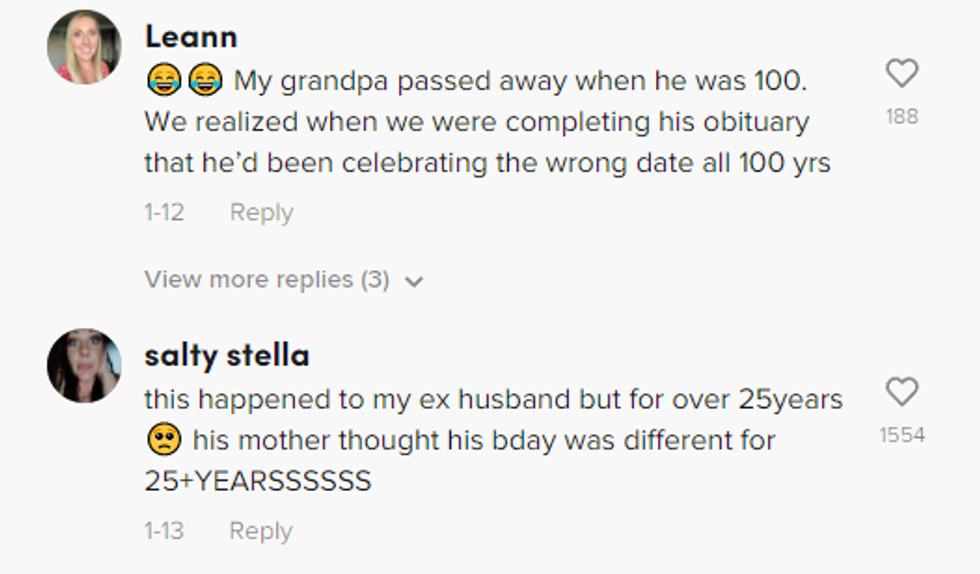Open Leann's profile picture
980x574 pixels.
click(84, 48)
